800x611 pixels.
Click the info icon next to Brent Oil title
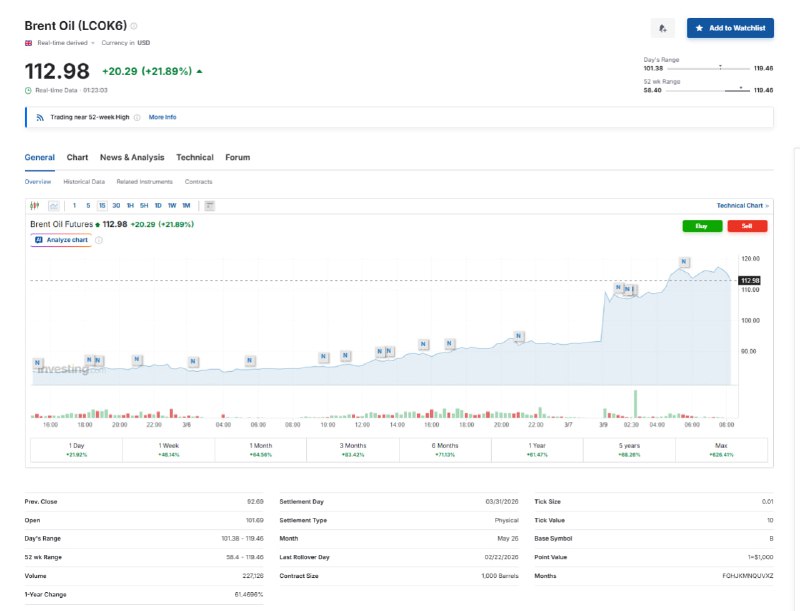coord(135,26)
